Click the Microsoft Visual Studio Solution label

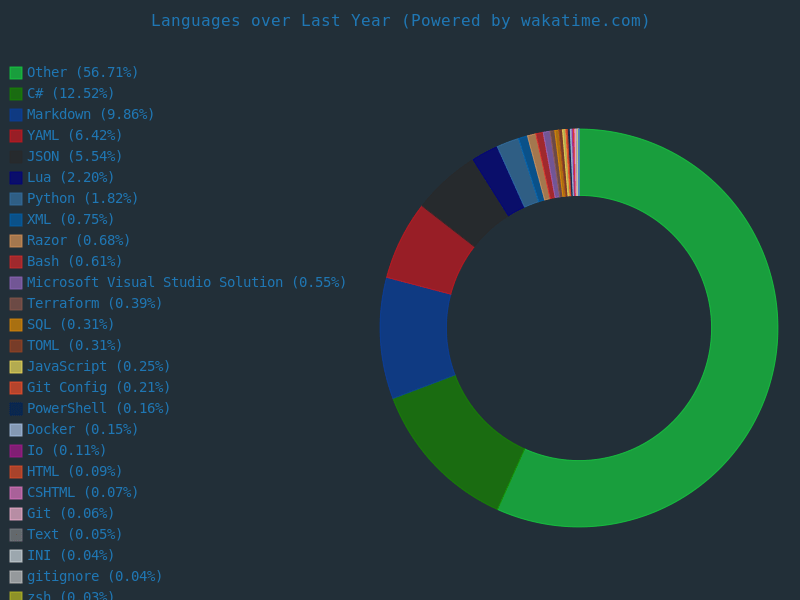point(186,283)
